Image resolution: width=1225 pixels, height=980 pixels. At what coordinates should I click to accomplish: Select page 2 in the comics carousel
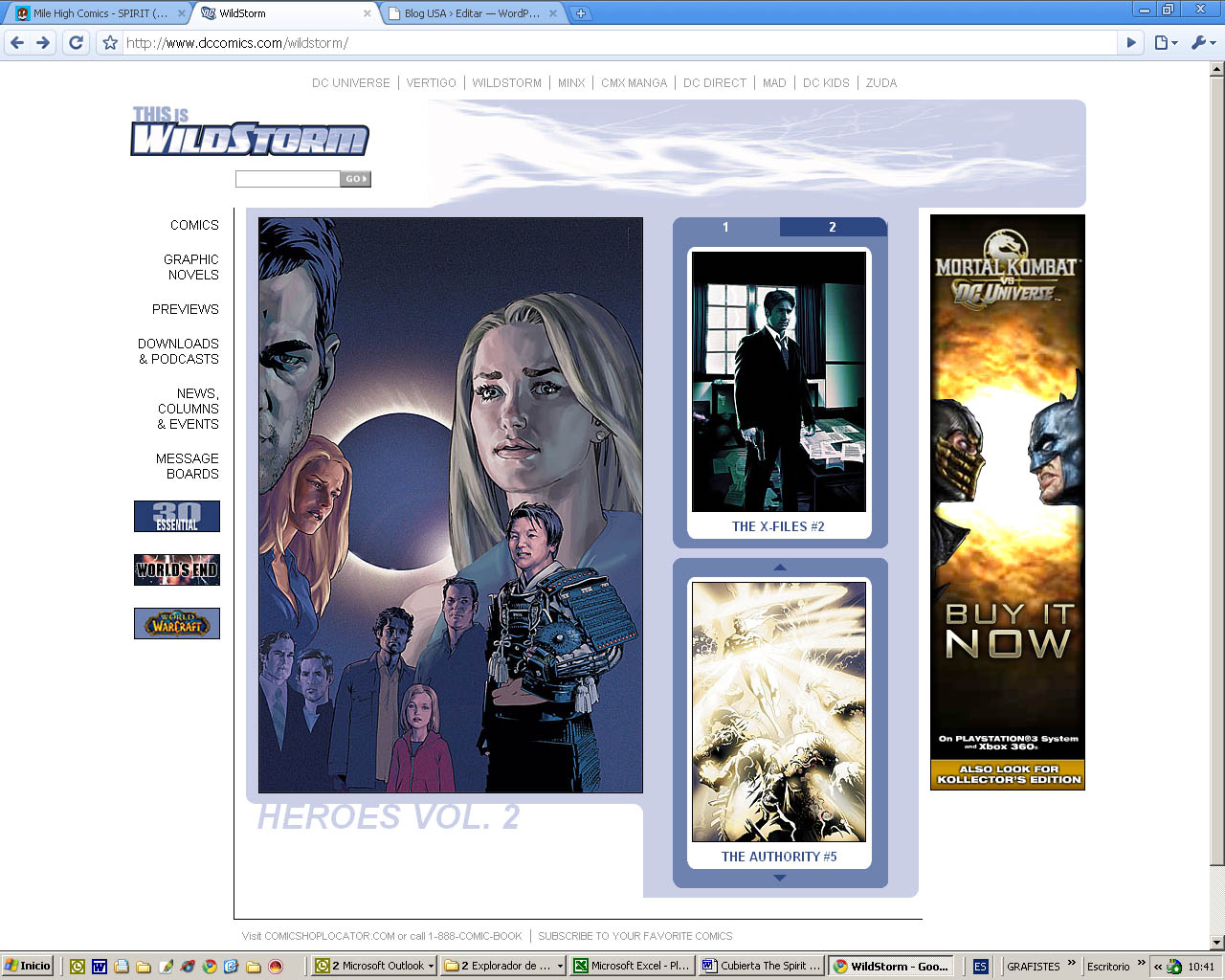[833, 227]
